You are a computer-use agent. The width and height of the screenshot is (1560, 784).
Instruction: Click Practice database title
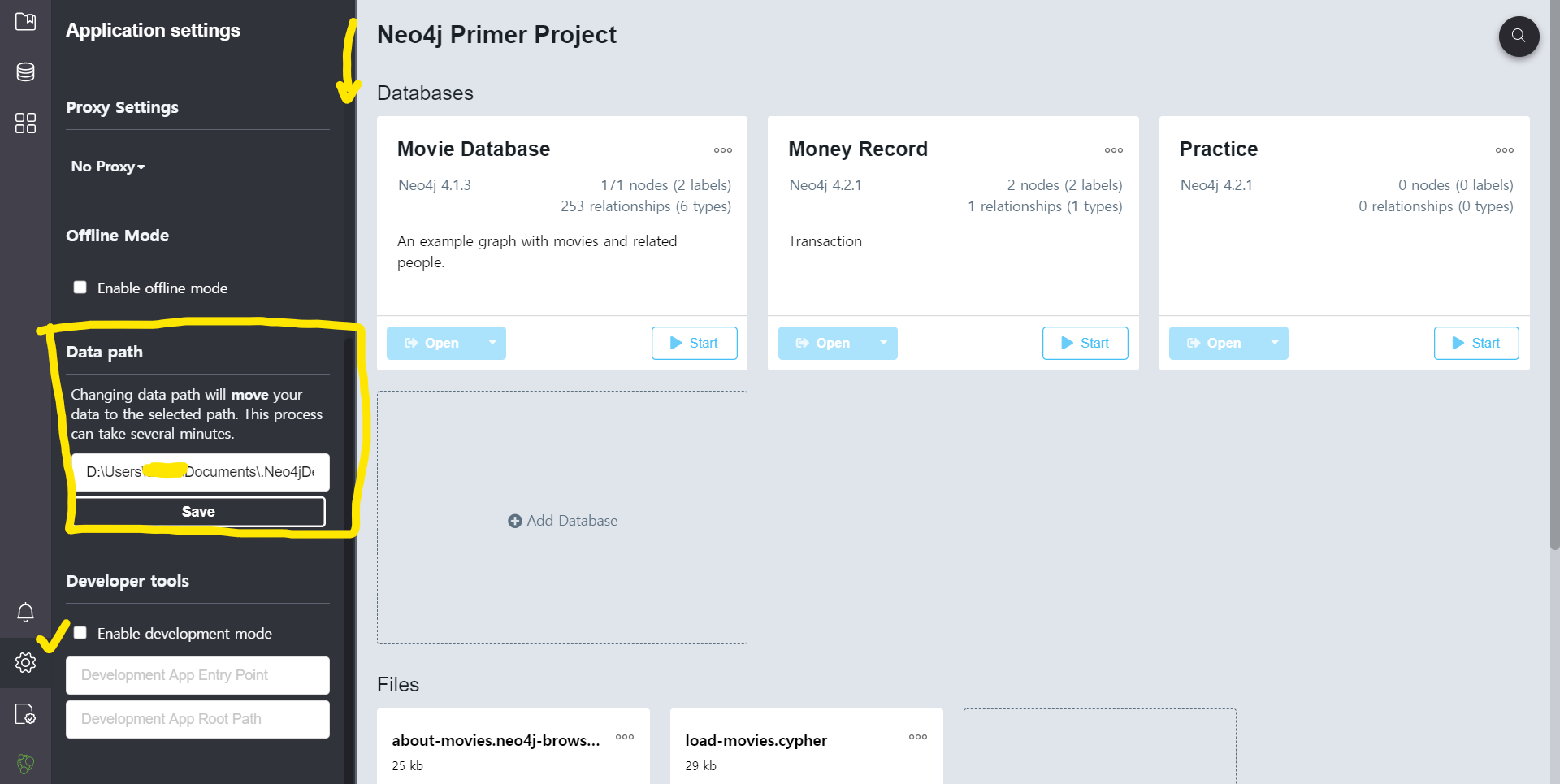(x=1219, y=149)
